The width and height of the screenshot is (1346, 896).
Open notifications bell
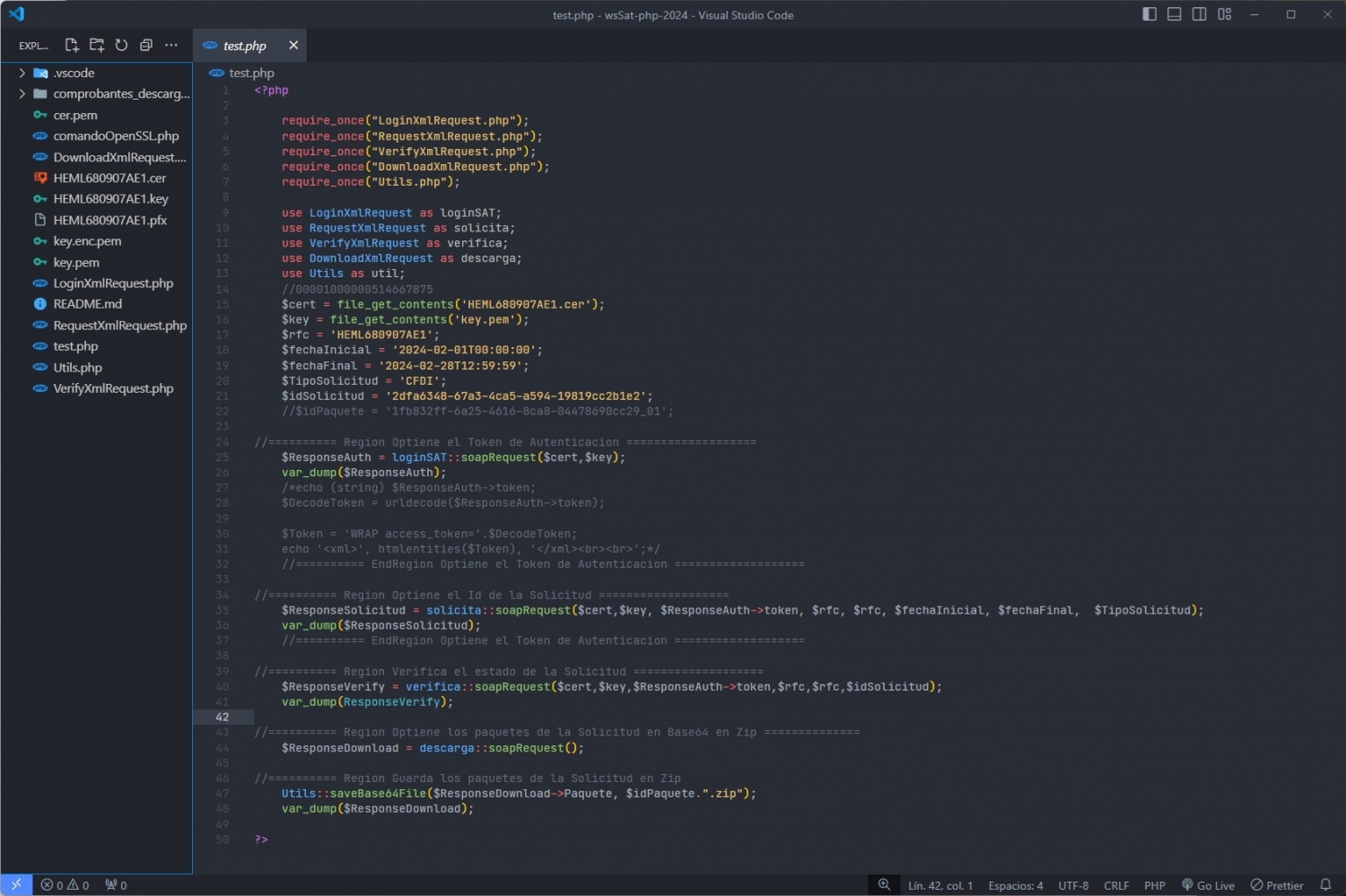[1325, 884]
